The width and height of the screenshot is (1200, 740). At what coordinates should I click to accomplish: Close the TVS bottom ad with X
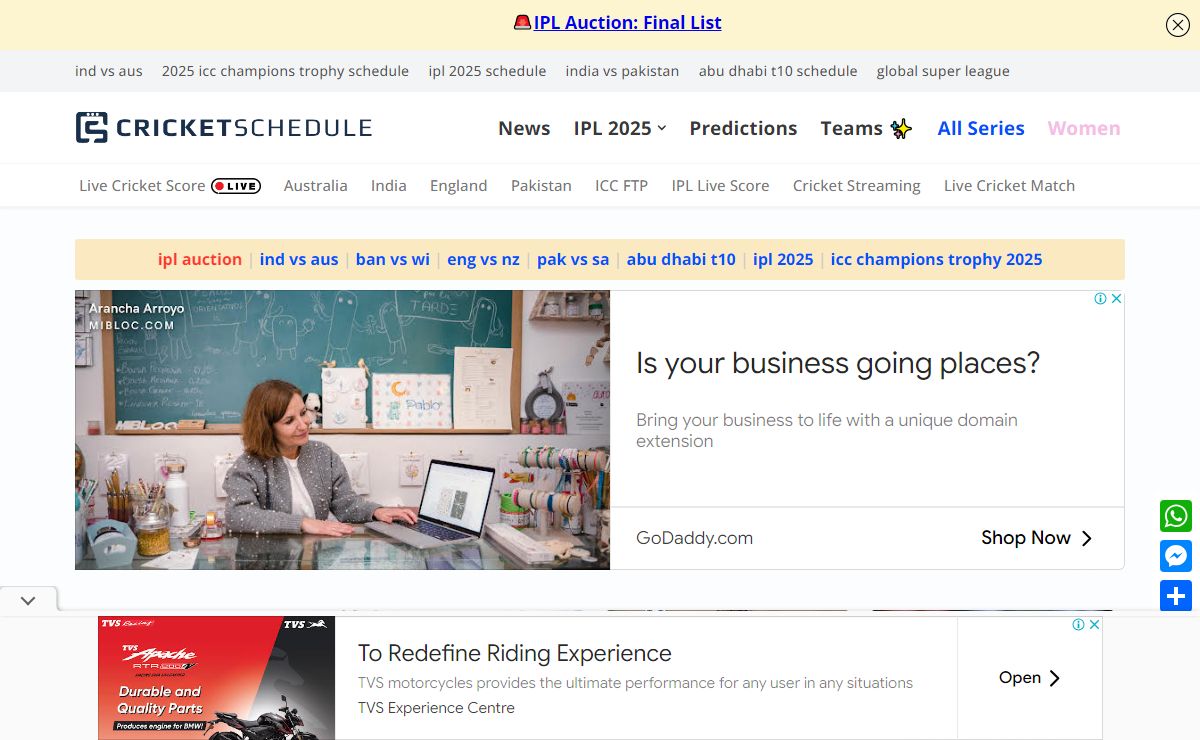[1095, 624]
